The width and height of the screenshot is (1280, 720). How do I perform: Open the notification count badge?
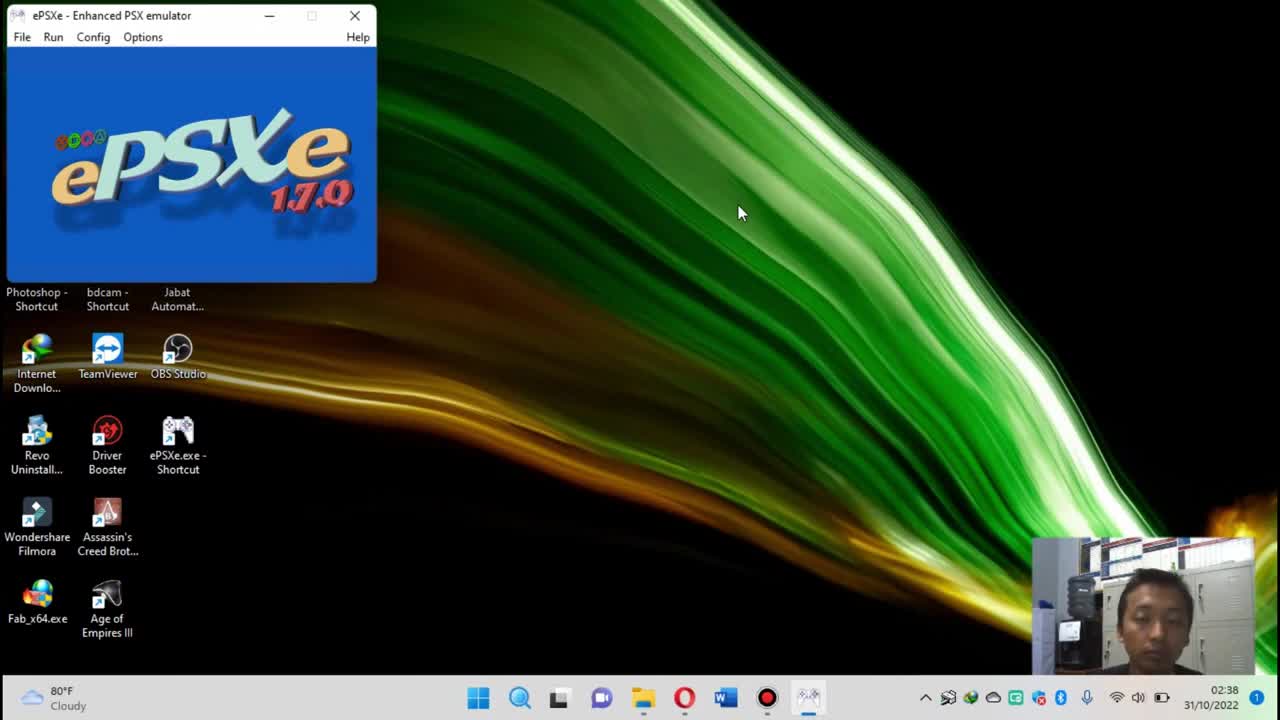pos(1256,698)
